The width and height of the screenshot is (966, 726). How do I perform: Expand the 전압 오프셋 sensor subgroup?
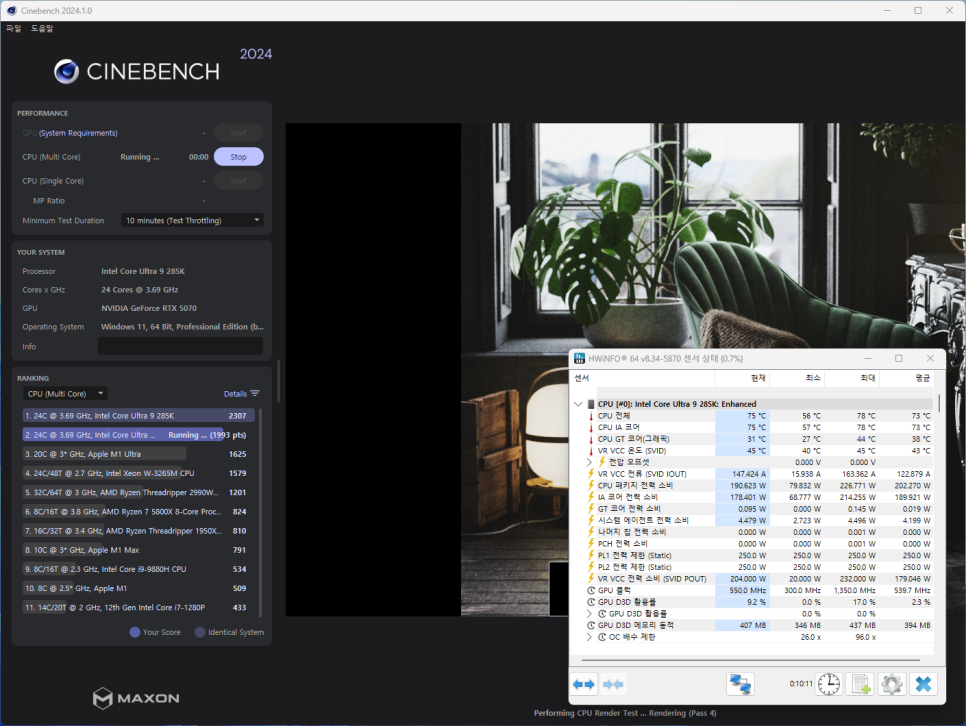(x=590, y=462)
